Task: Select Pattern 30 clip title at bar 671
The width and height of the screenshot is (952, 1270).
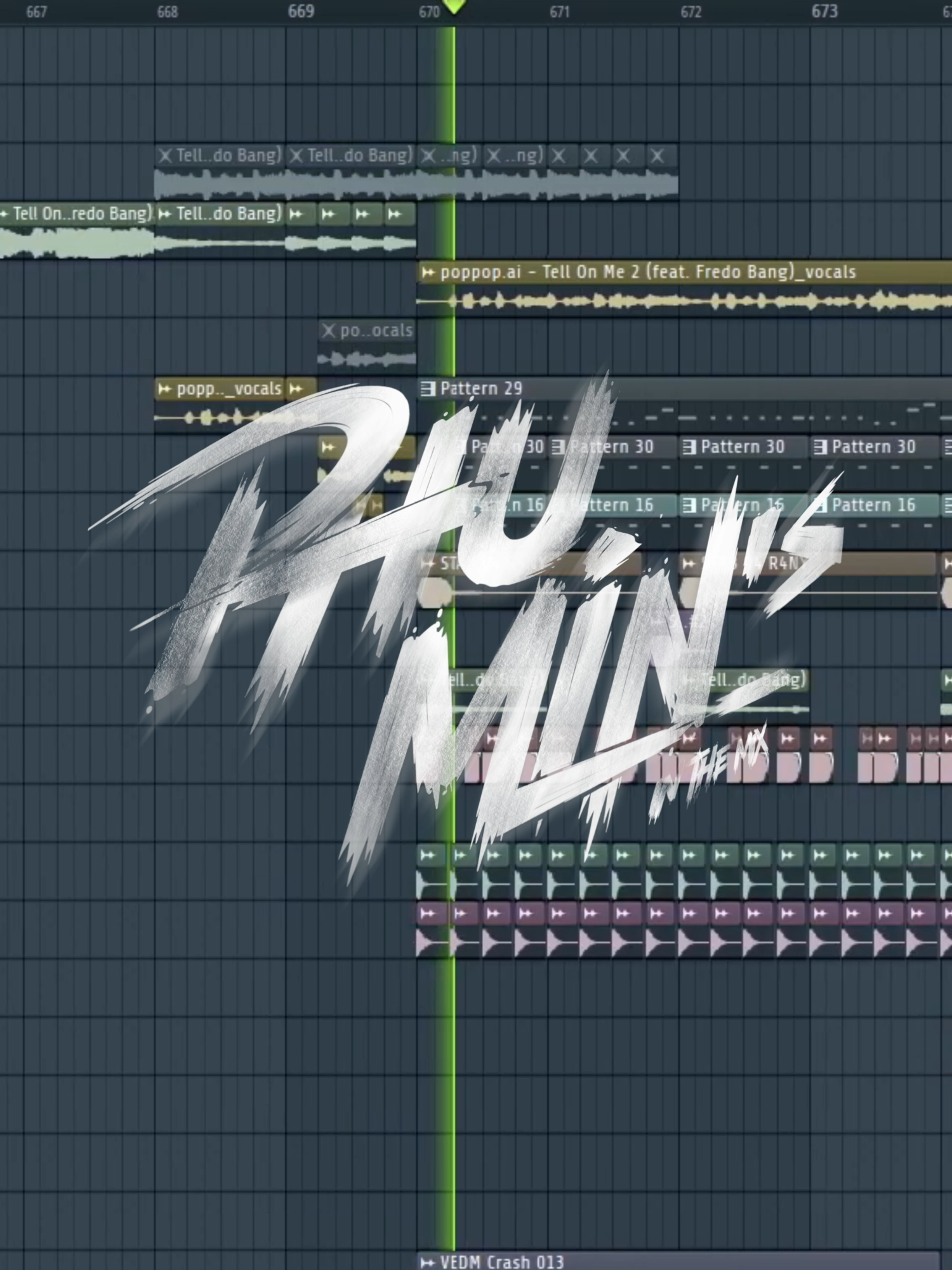Action: (x=612, y=448)
